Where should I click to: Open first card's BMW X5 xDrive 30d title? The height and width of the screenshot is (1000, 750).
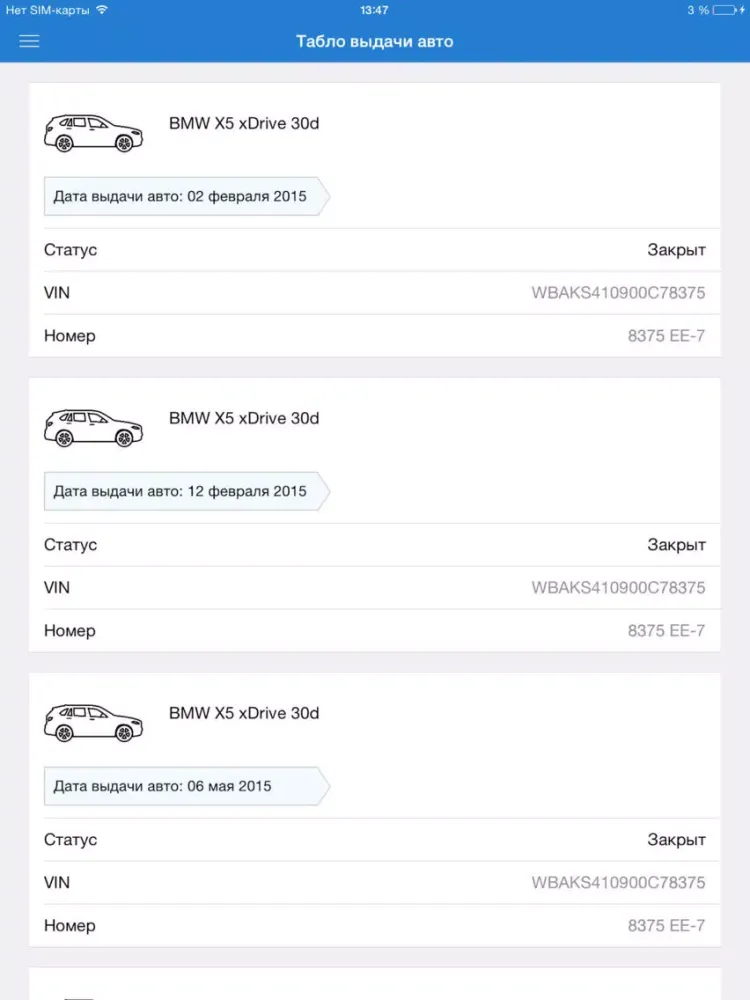pos(244,124)
